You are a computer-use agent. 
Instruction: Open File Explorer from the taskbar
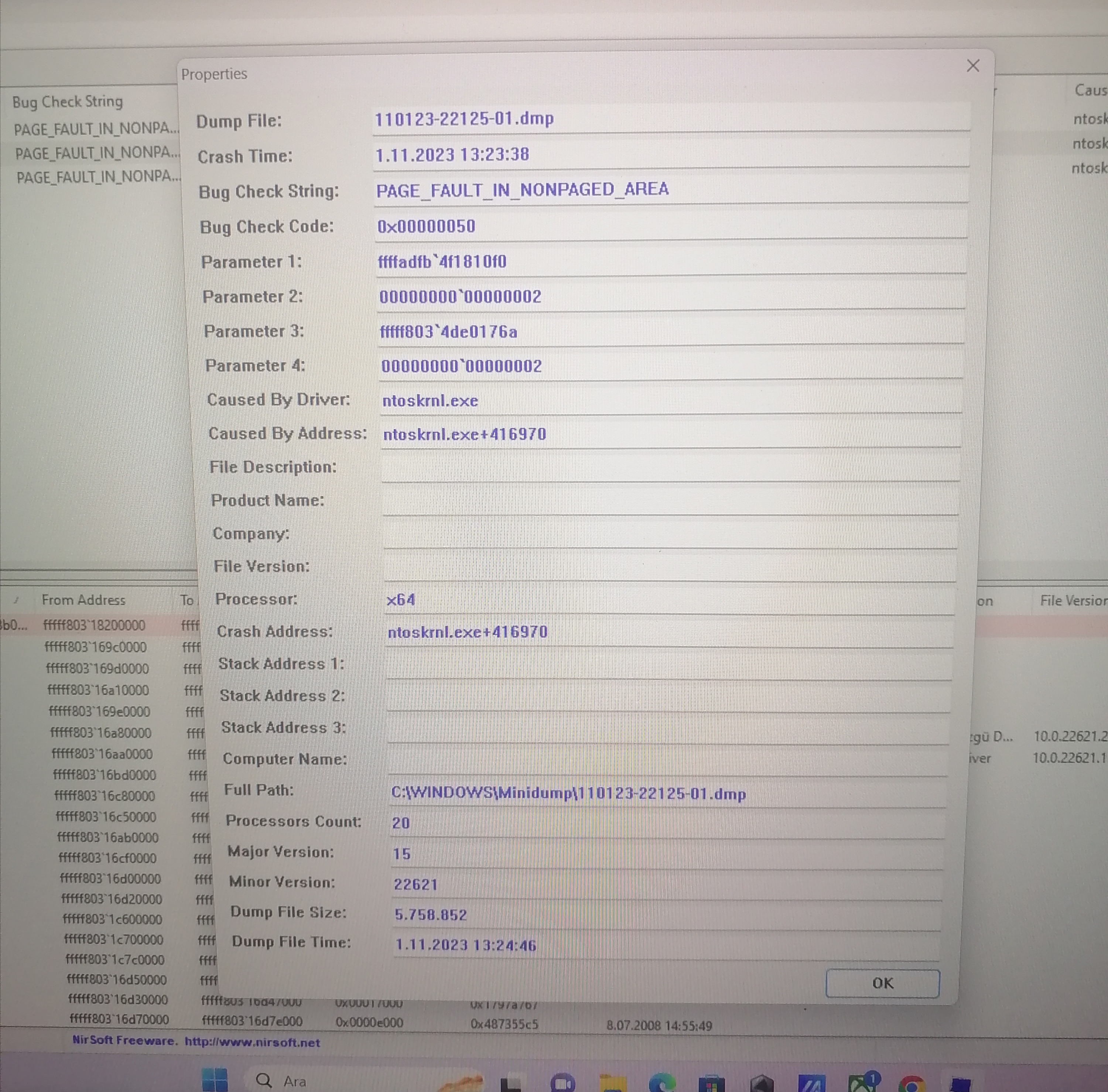(x=612, y=1083)
